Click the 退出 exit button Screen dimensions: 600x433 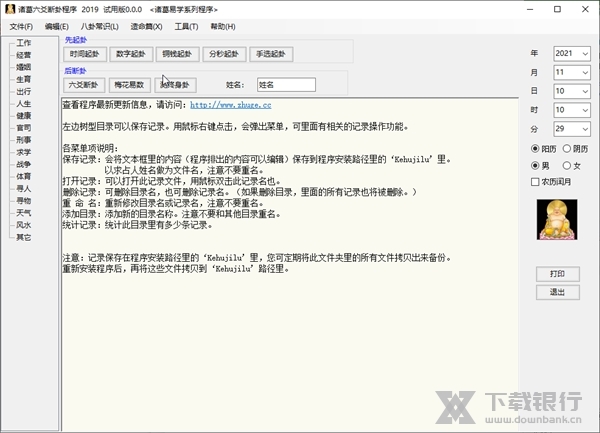tap(558, 292)
